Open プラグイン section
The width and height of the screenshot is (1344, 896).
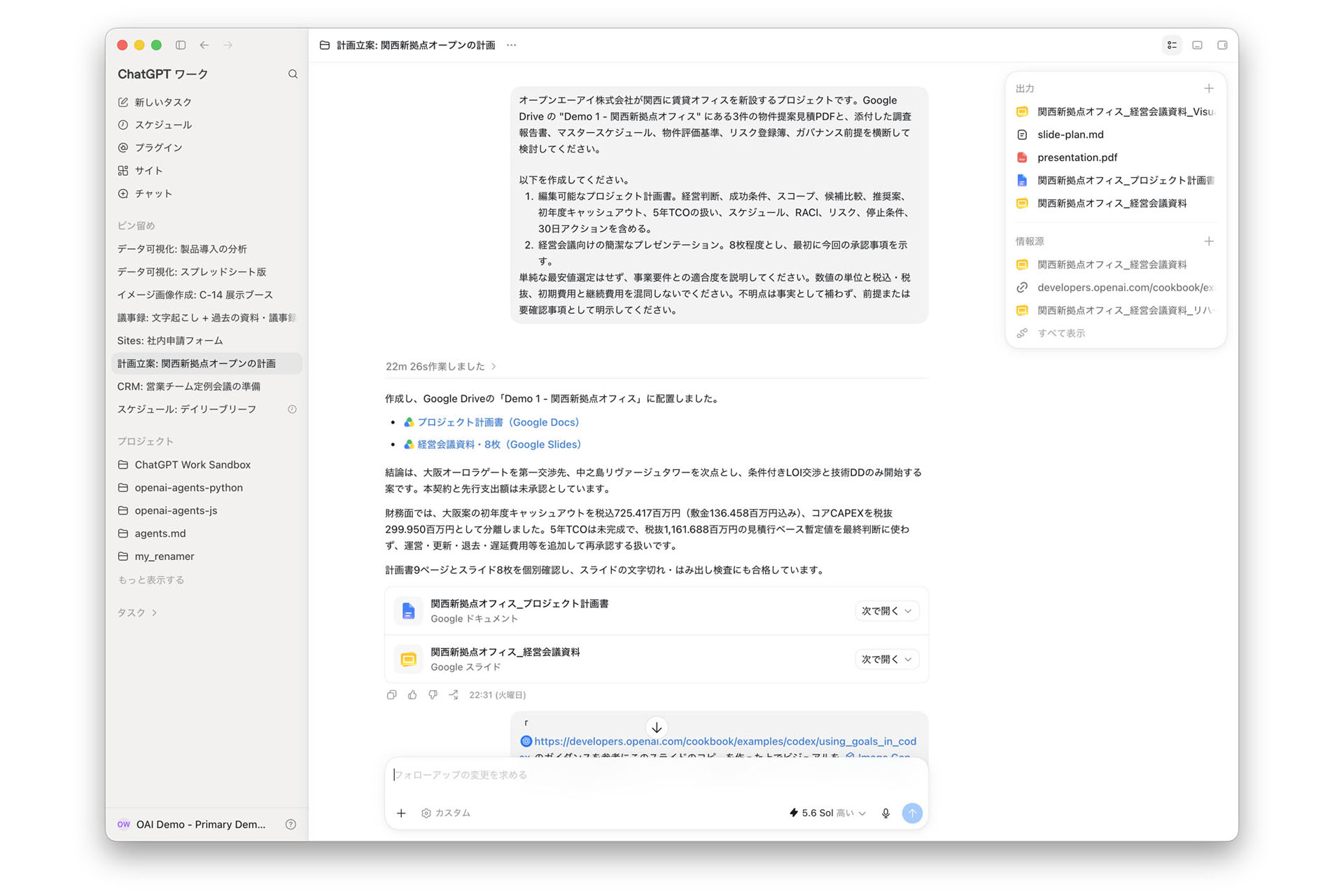206,148
